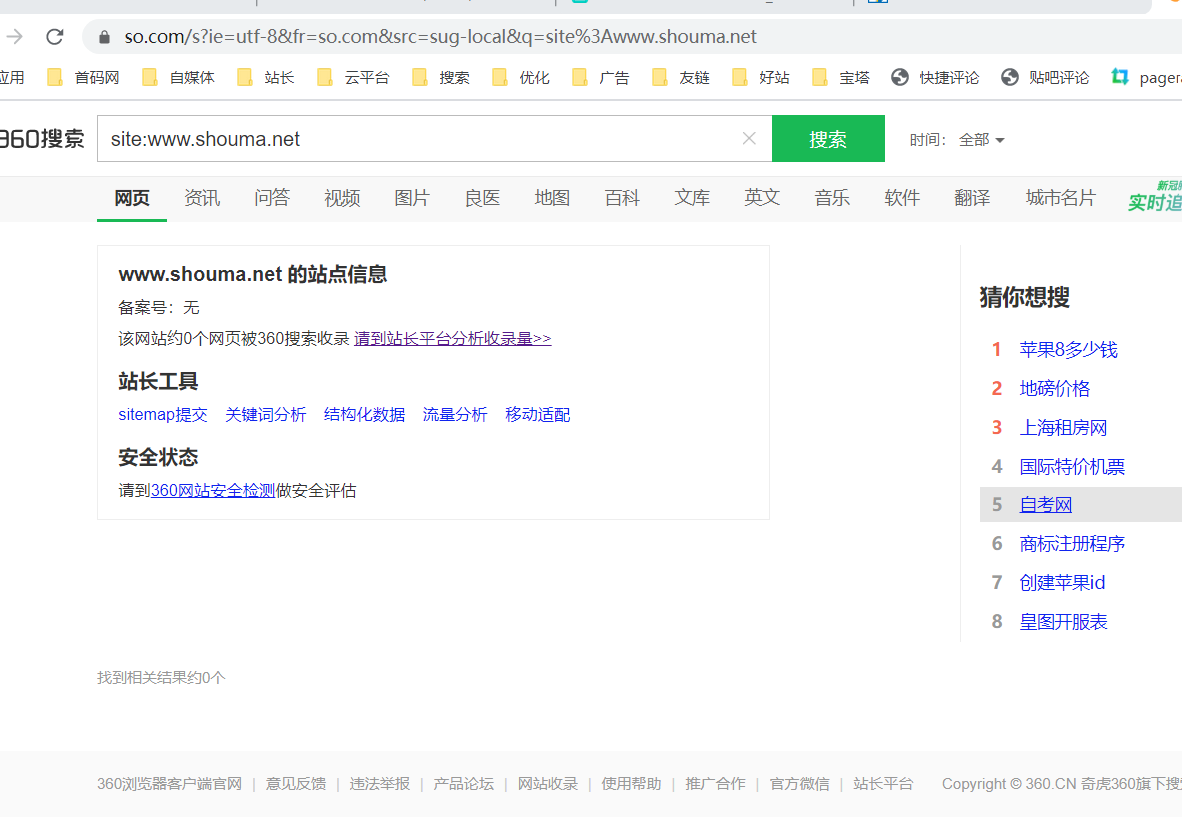1182x820 pixels.
Task: Switch to the 软件 tab
Action: point(902,198)
